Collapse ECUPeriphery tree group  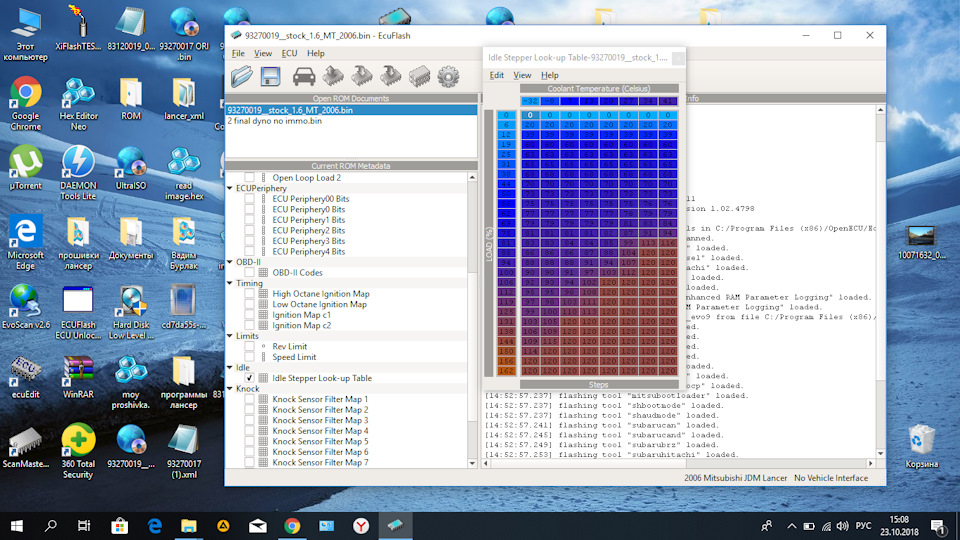(x=230, y=189)
